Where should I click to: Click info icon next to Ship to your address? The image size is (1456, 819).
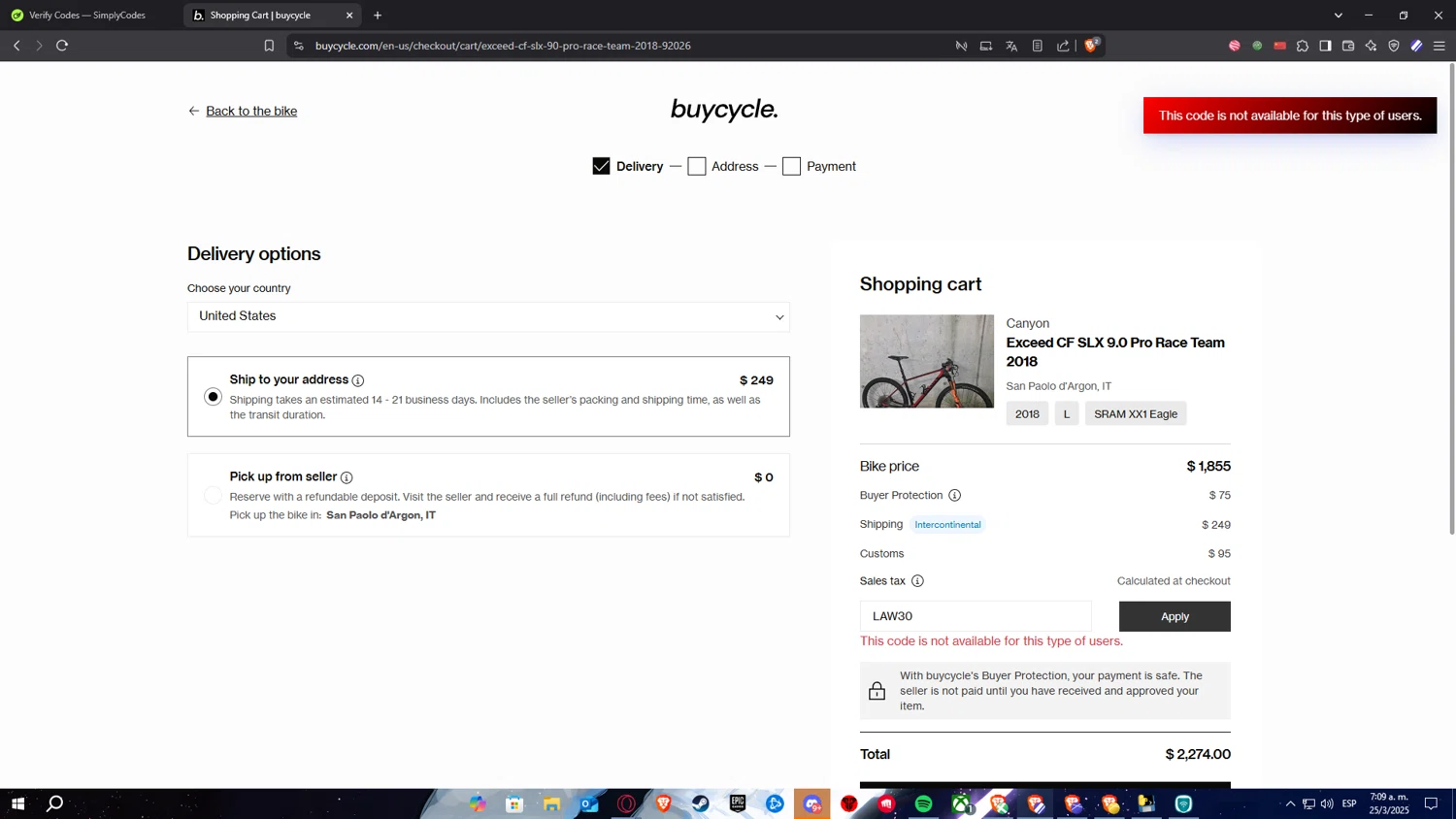[x=358, y=380]
